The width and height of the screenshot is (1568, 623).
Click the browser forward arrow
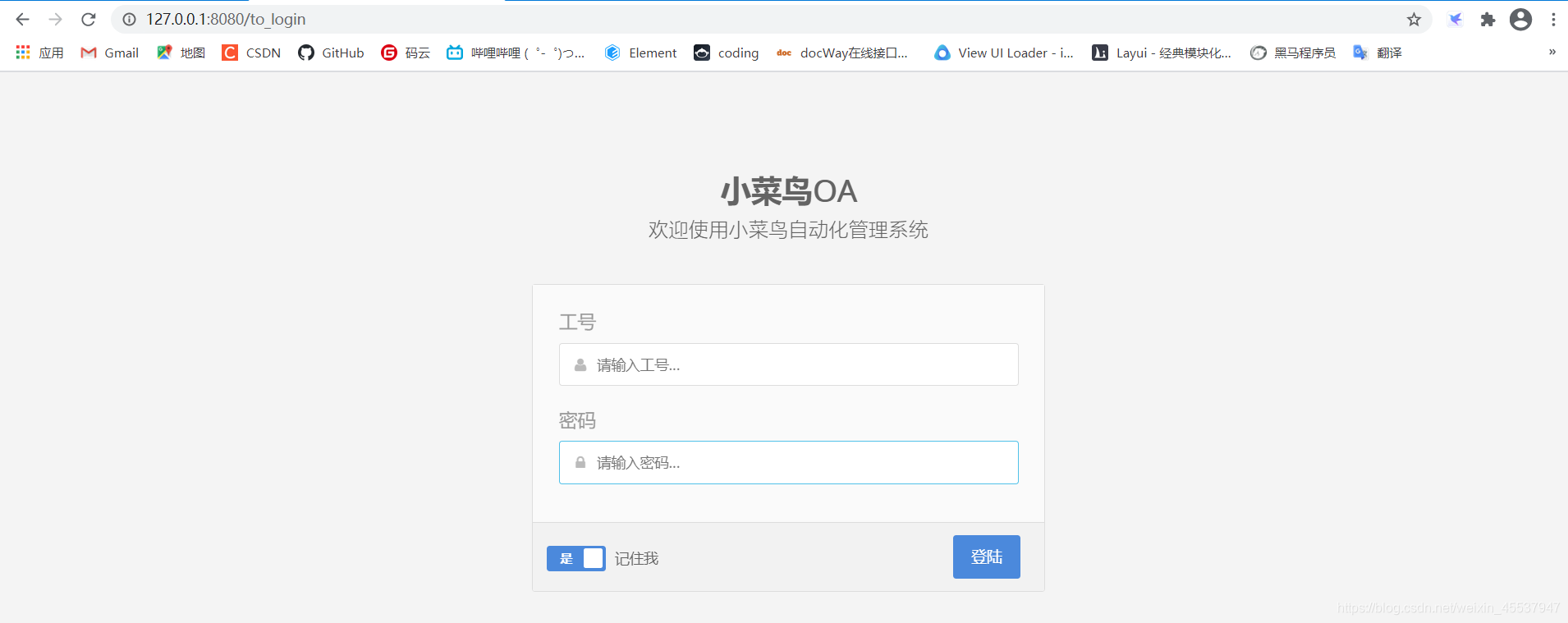[55, 19]
